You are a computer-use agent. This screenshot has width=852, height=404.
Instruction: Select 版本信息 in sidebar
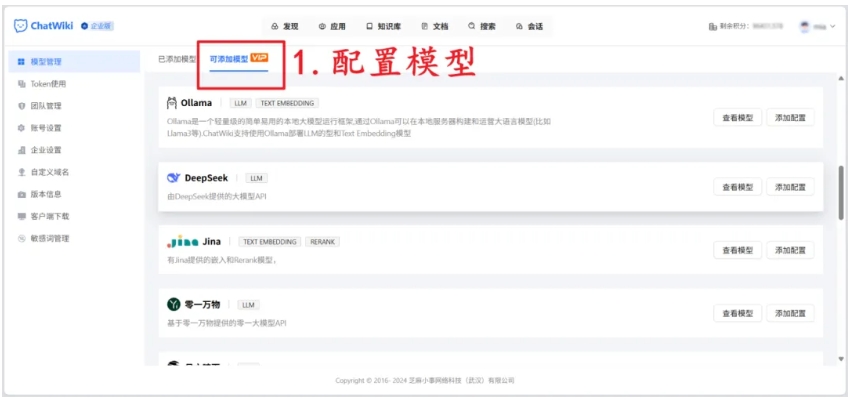pos(74,194)
